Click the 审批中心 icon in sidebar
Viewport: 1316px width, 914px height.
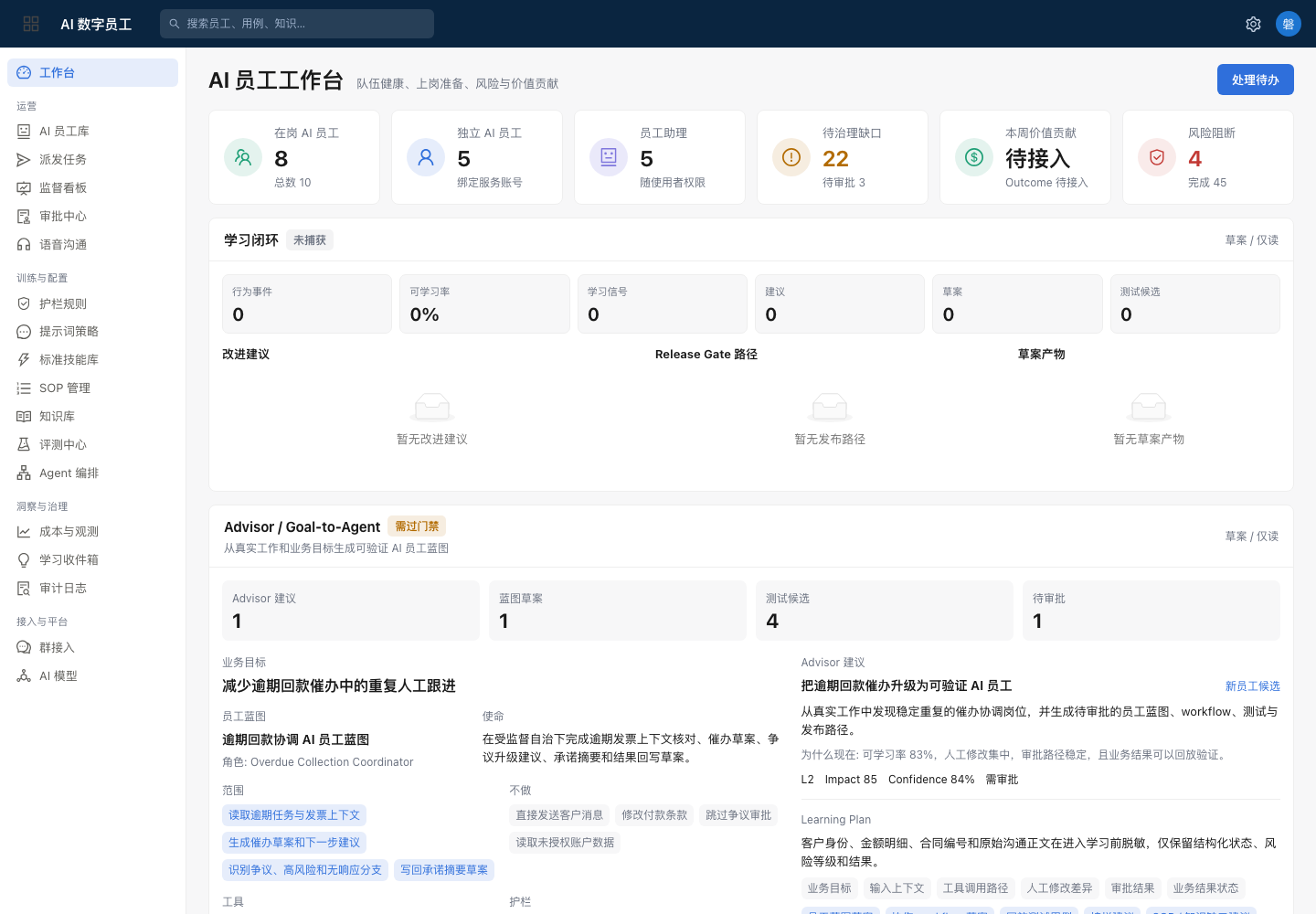[24, 216]
